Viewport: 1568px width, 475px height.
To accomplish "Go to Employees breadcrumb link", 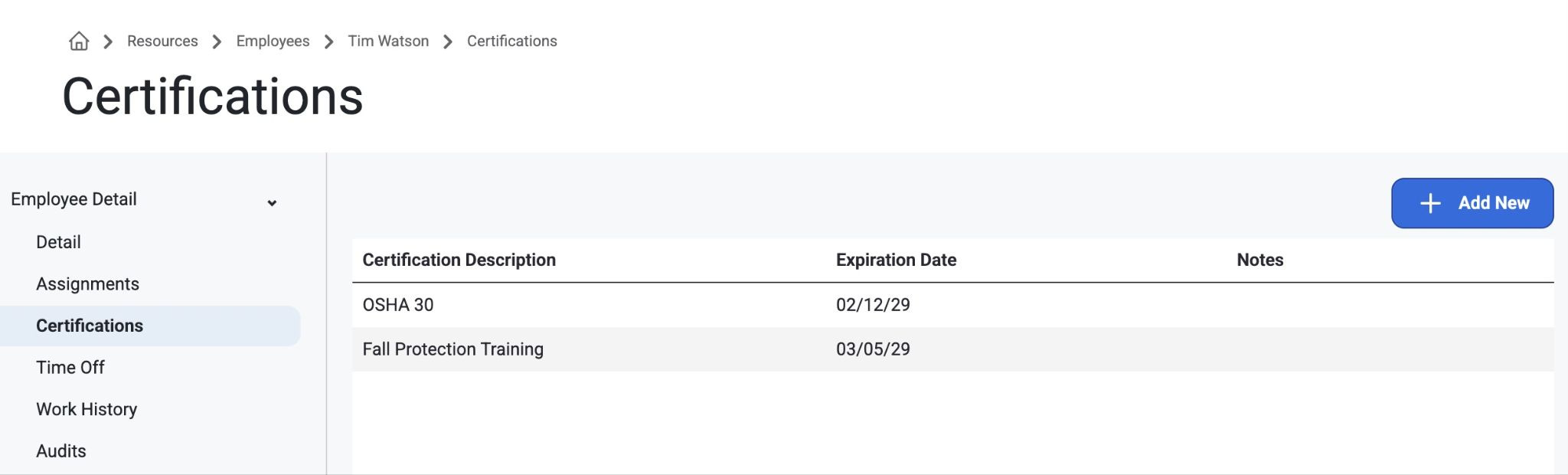I will [x=273, y=41].
